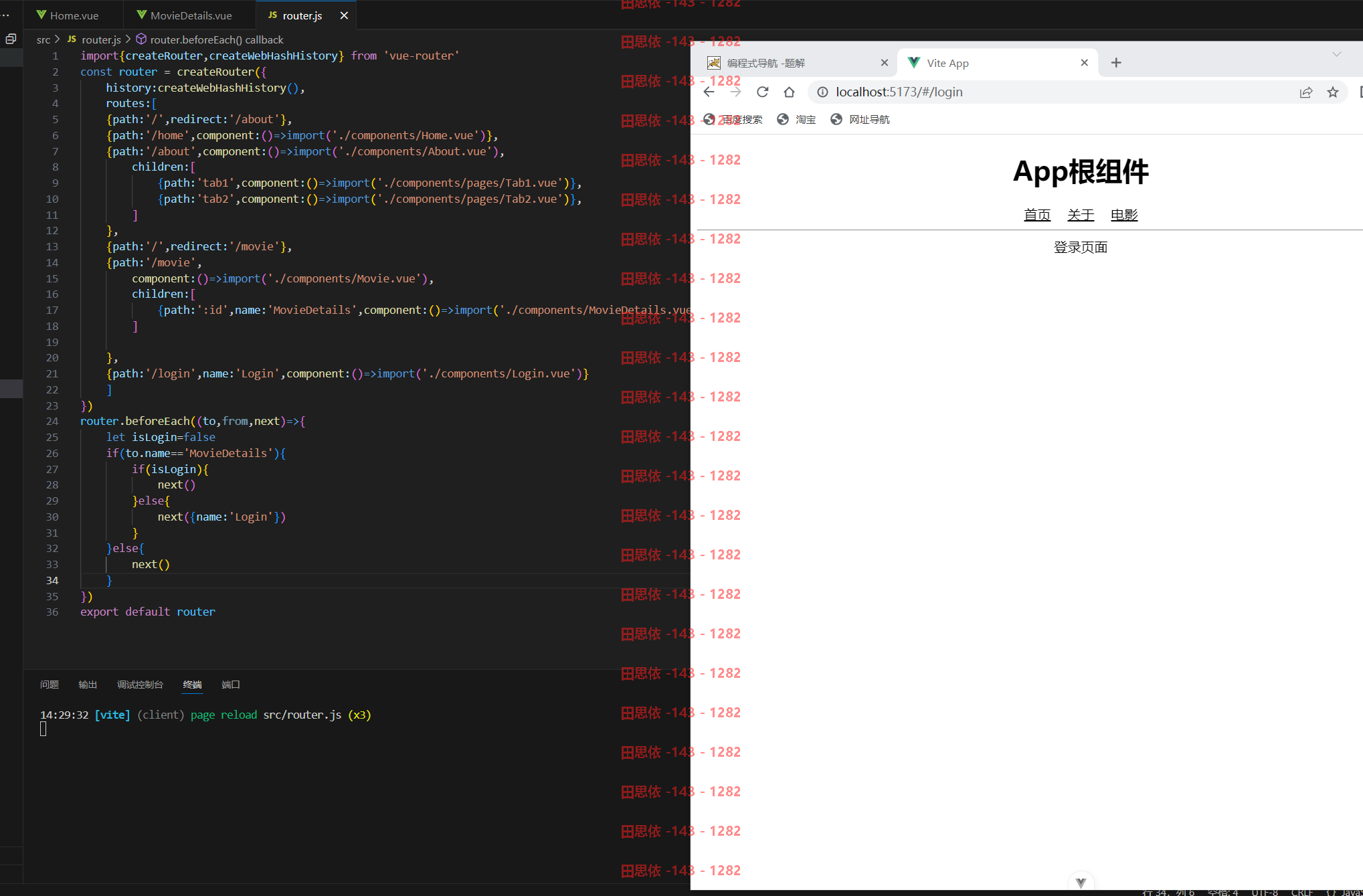Click the router.js breadcrumb segment

point(101,39)
